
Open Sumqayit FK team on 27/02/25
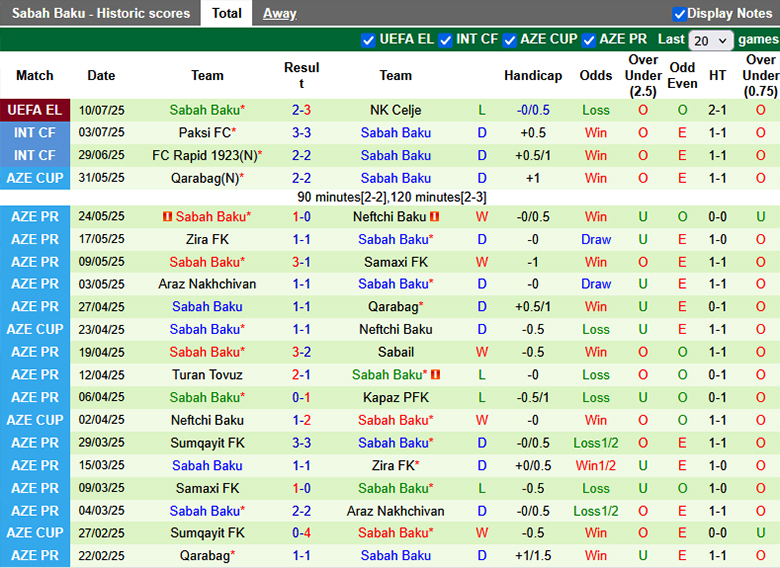tap(207, 533)
